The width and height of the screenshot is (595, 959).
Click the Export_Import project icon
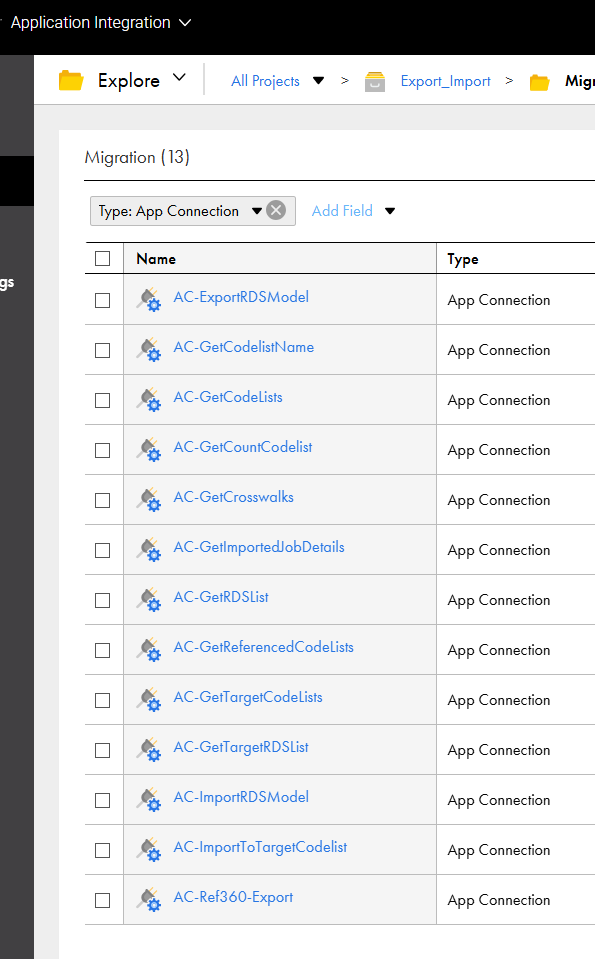375,81
